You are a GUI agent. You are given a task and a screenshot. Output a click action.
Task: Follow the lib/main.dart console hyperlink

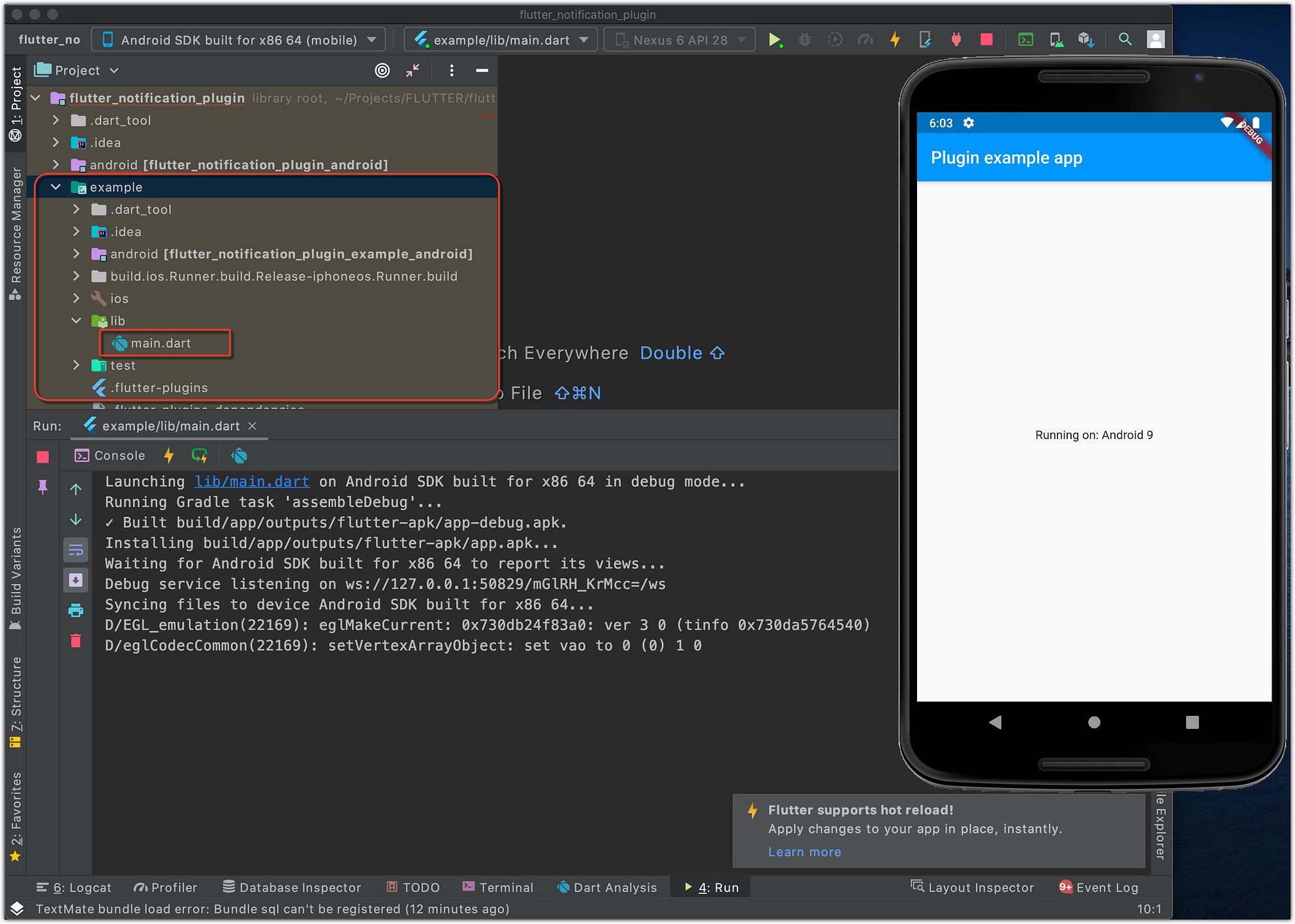click(x=252, y=482)
